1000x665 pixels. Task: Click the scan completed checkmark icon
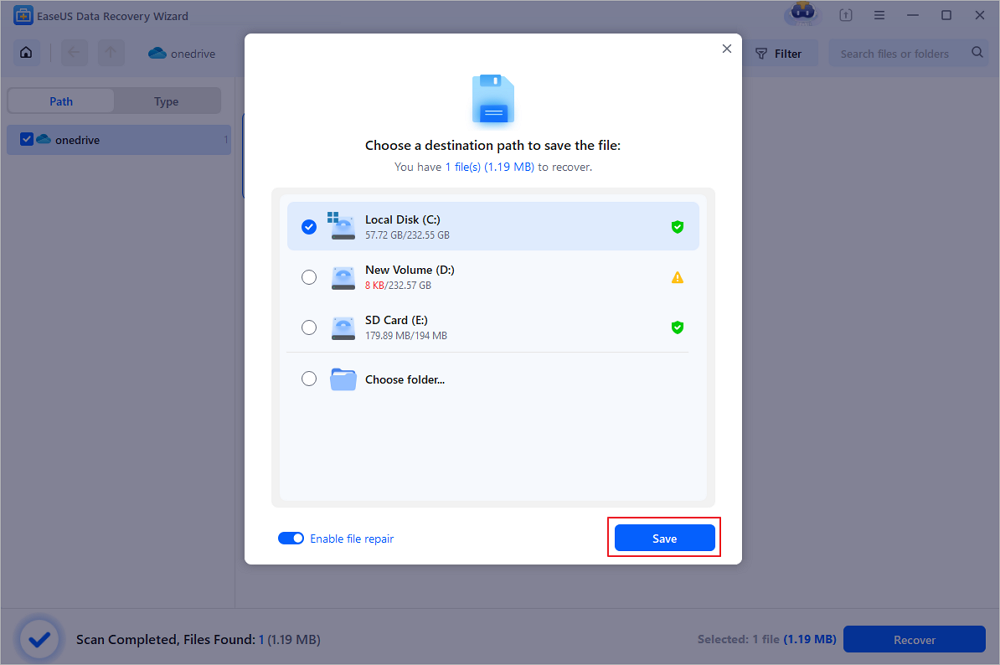coord(40,639)
